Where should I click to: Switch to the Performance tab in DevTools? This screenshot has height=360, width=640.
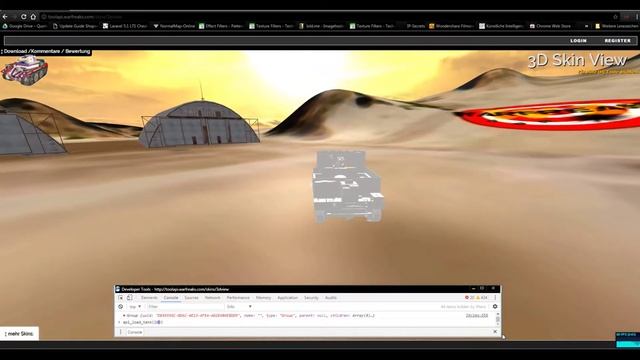238,298
